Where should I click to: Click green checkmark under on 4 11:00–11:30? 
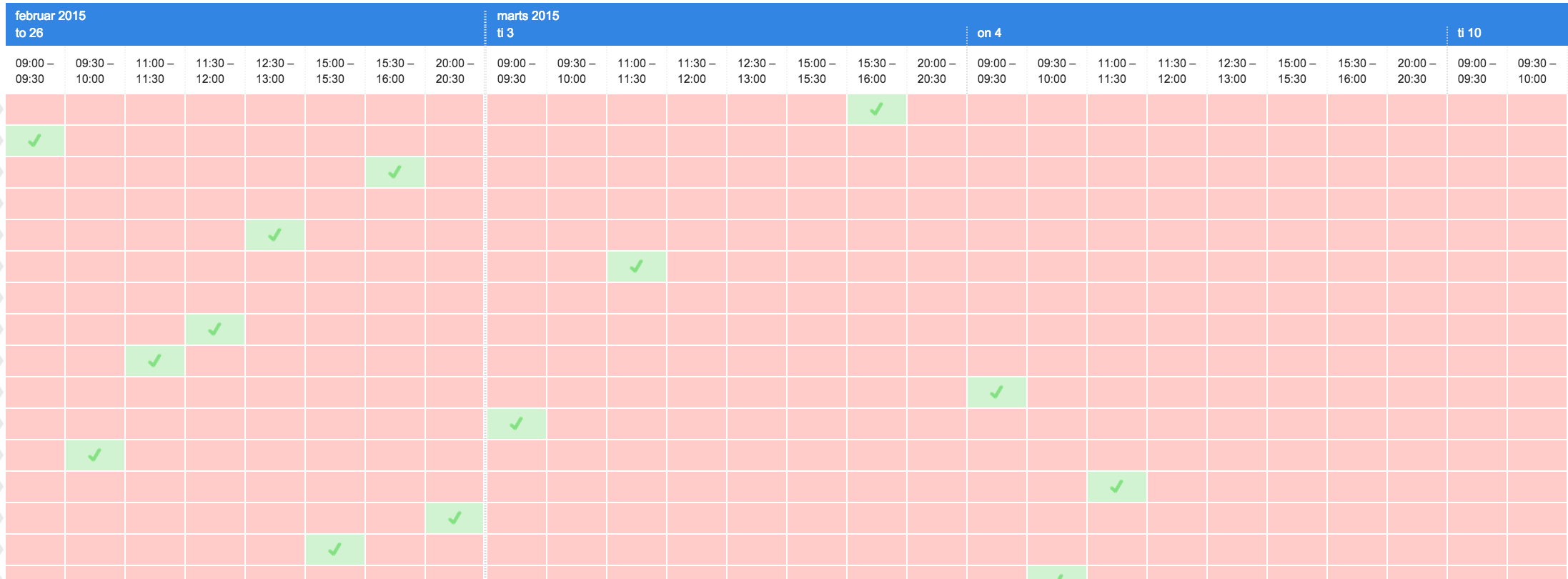pyautogui.click(x=1116, y=487)
